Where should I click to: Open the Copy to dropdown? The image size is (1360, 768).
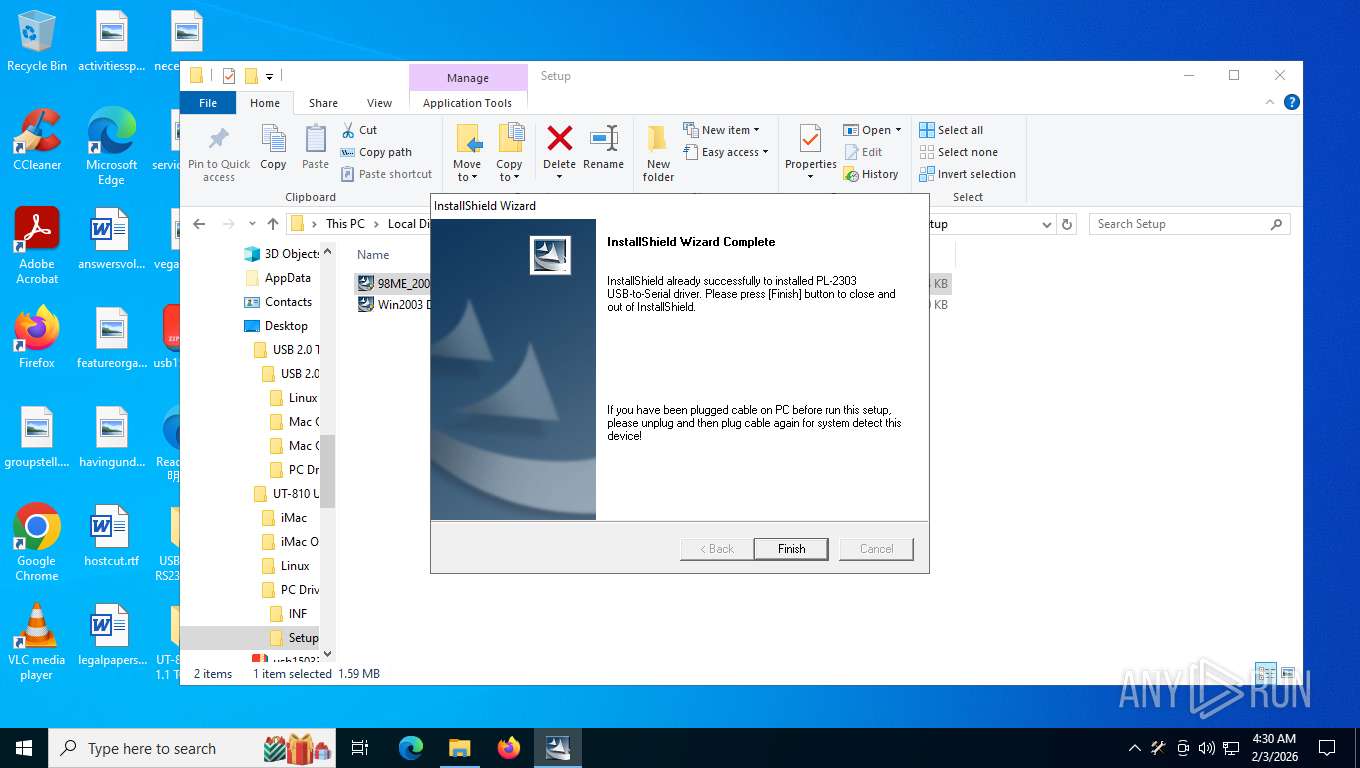tap(509, 153)
